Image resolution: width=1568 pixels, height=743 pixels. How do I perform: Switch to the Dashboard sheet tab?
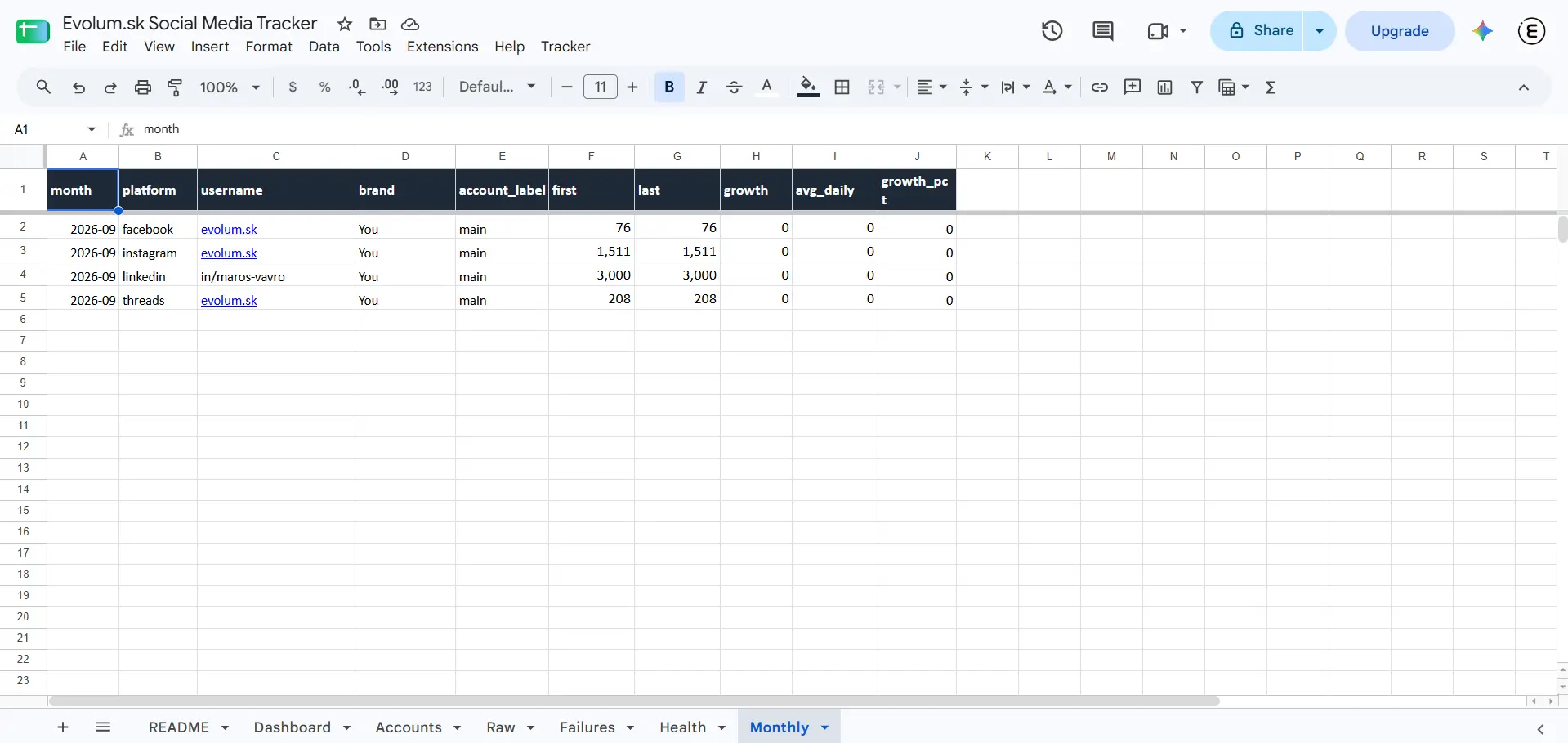coord(293,727)
